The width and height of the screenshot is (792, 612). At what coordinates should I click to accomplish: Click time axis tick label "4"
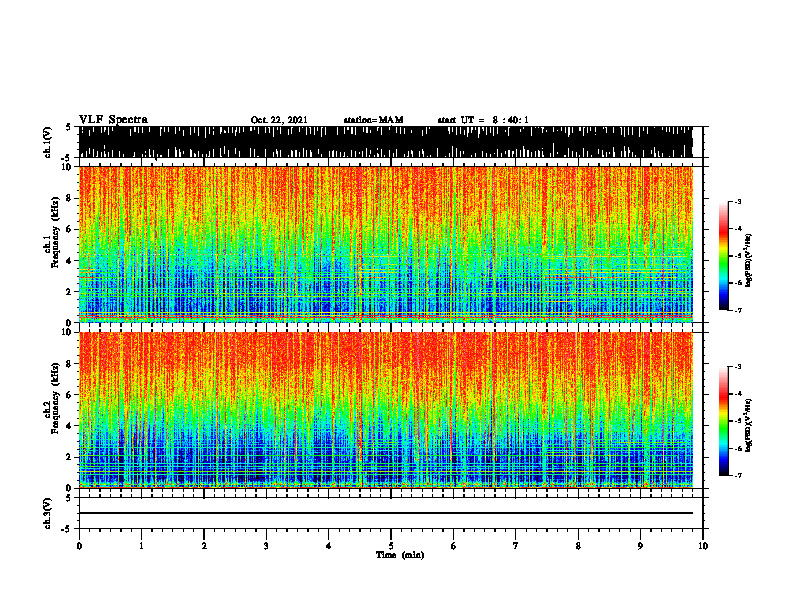(329, 546)
